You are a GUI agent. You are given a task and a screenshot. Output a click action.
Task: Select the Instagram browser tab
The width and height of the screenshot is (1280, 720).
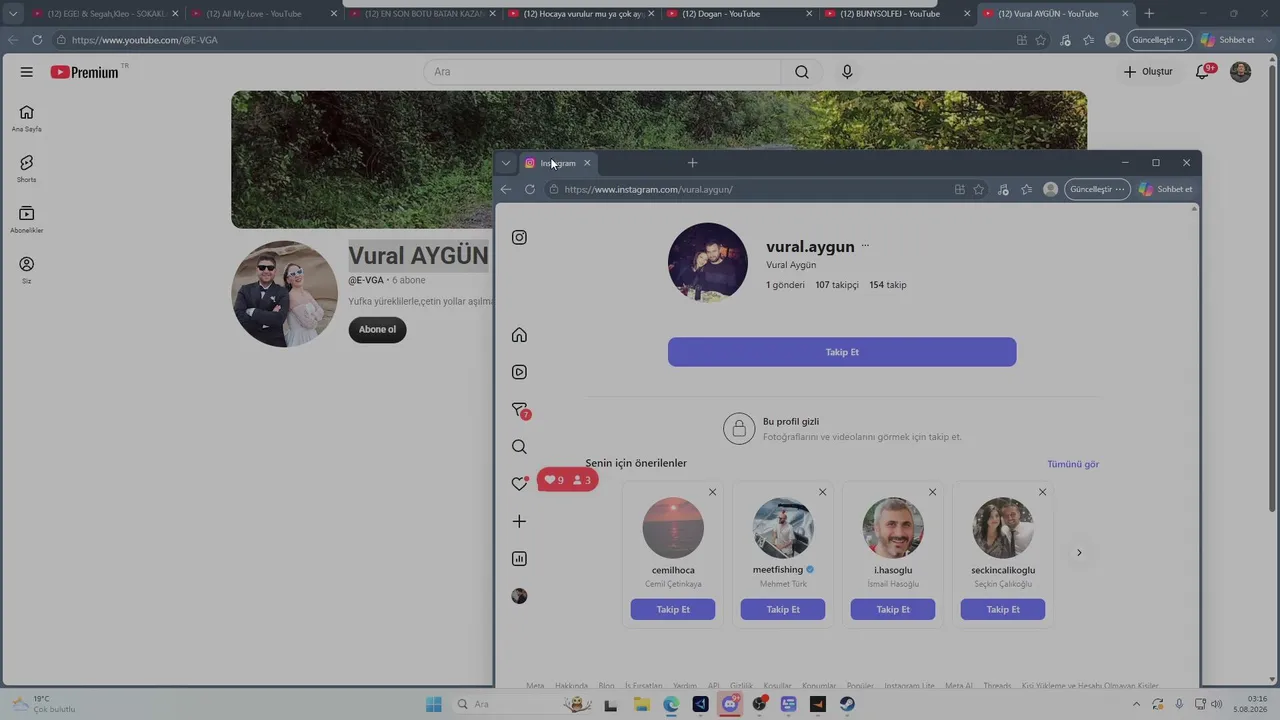pyautogui.click(x=557, y=163)
